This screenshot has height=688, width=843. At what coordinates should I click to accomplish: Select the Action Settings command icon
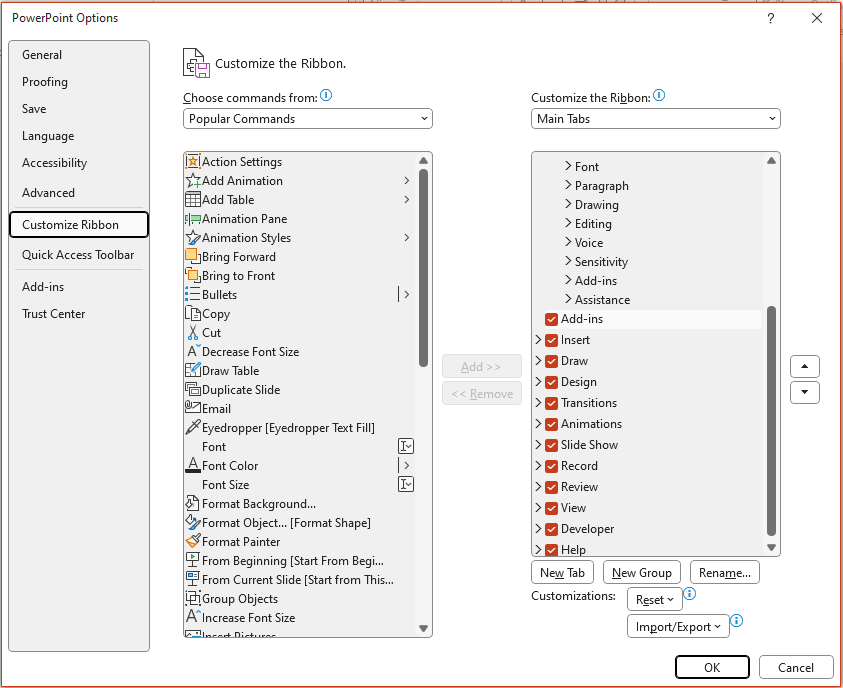tap(192, 161)
